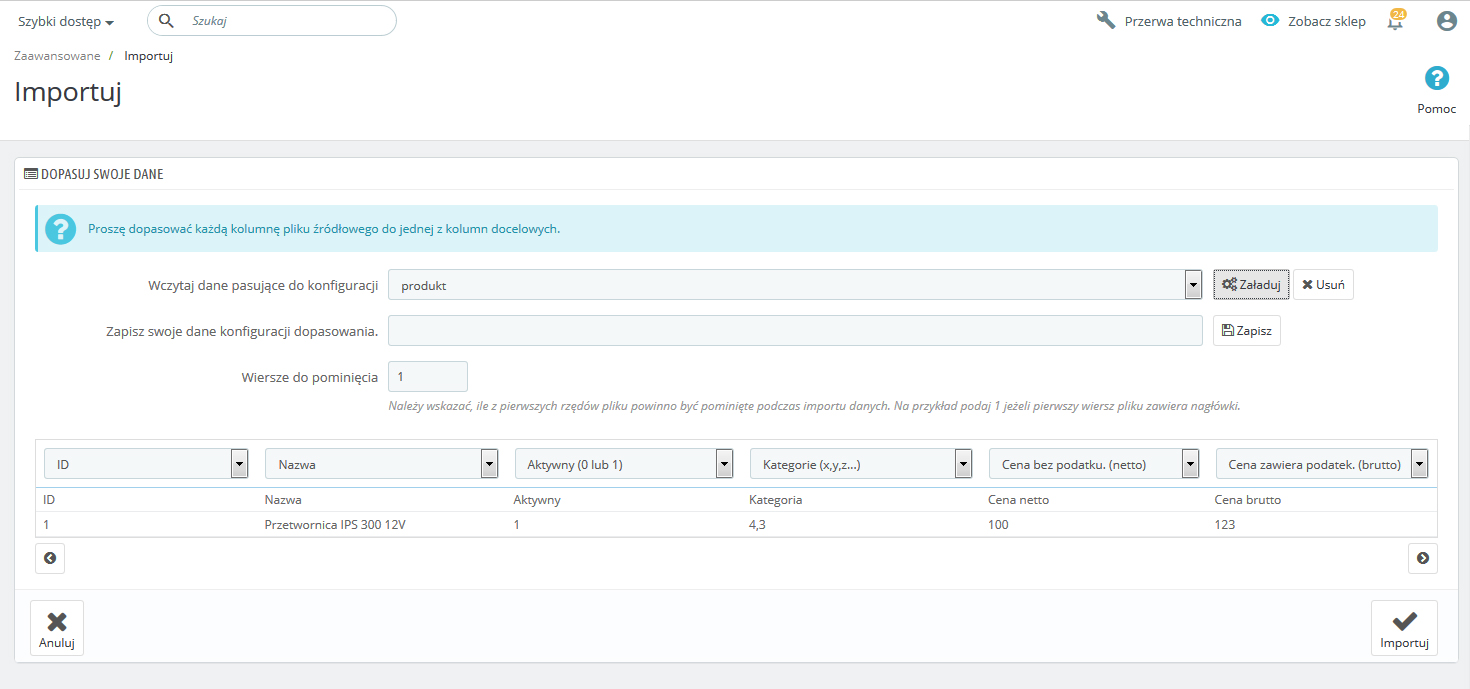The height and width of the screenshot is (689, 1470).
Task: Go to Zaawansowane breadcrumb
Action: [x=57, y=56]
